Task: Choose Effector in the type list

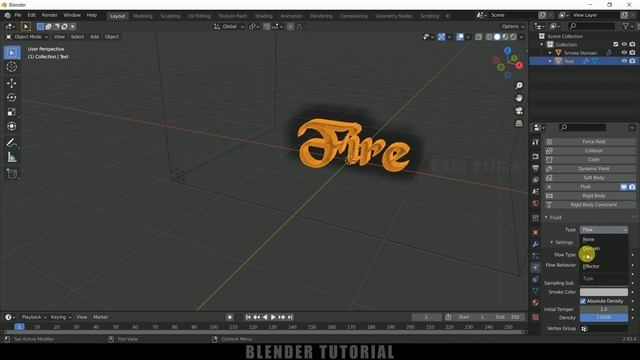Action: (604, 267)
